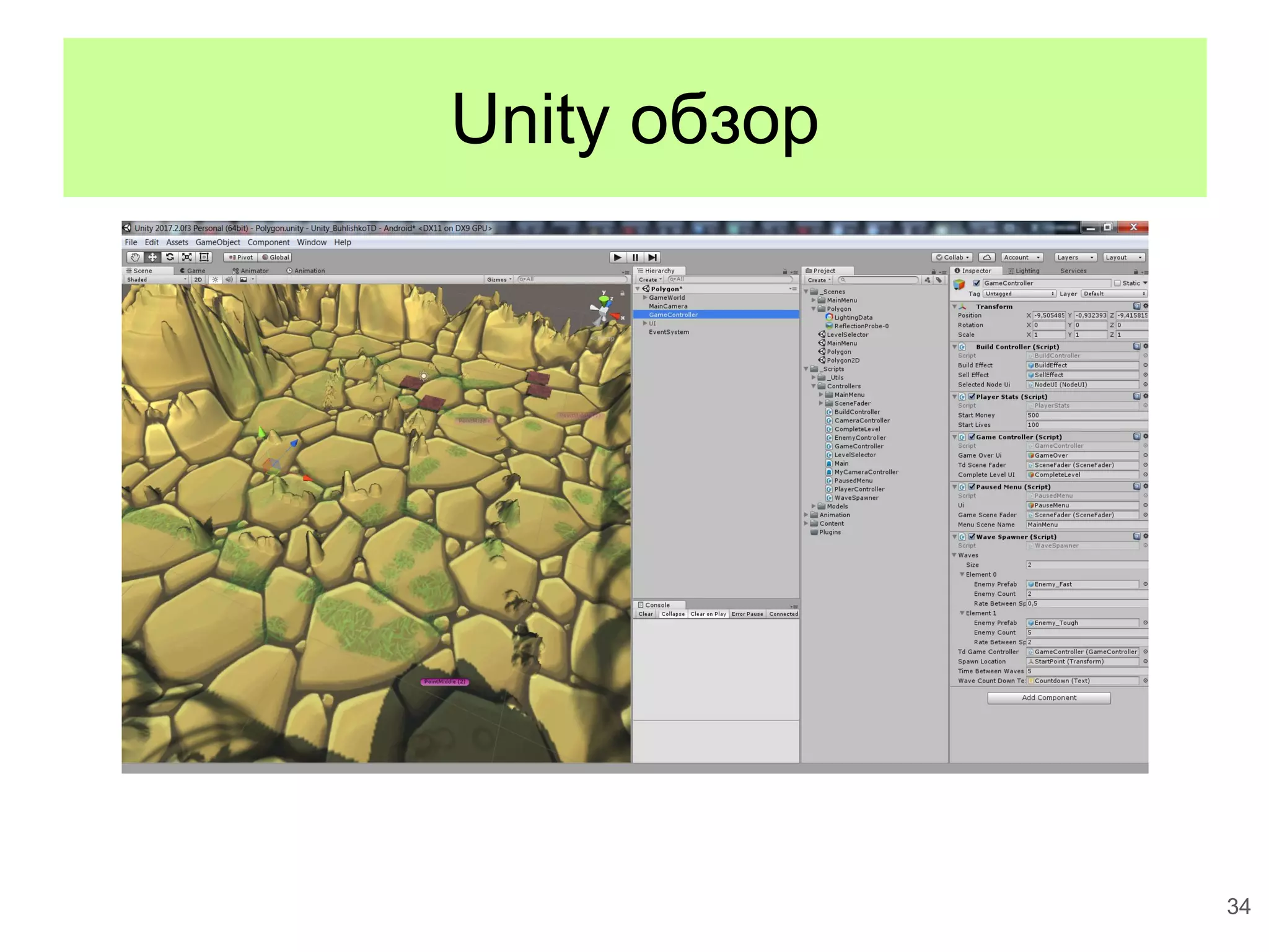Open the cloud services button
The height and width of the screenshot is (952, 1269).
(x=987, y=257)
